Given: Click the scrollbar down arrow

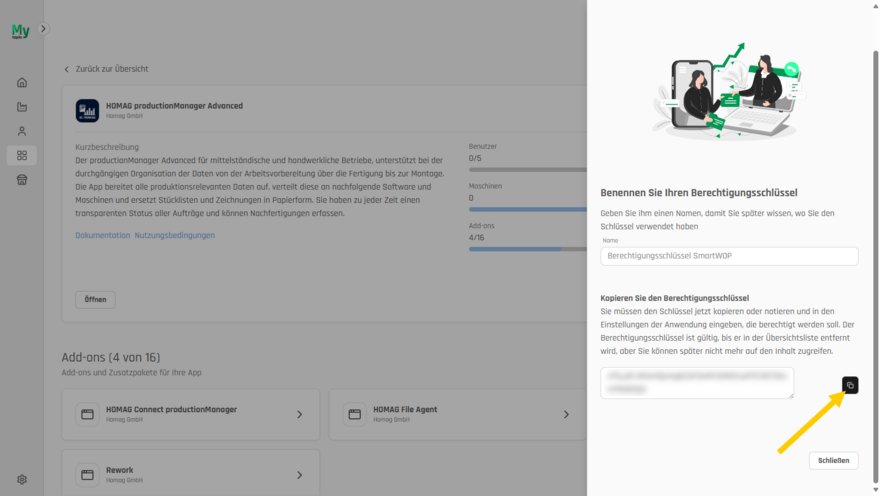Looking at the screenshot, I should 876,490.
